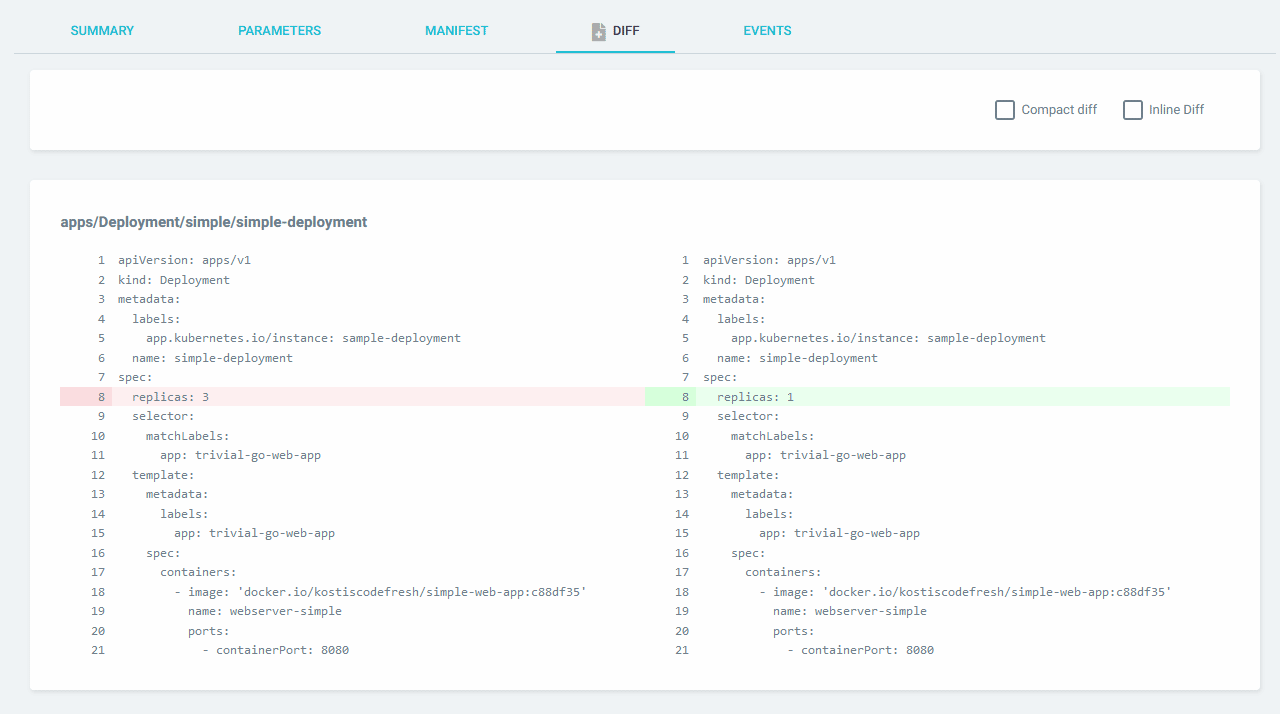The height and width of the screenshot is (714, 1280).
Task: Click 'containers:' in the left pane
Action: [x=198, y=572]
